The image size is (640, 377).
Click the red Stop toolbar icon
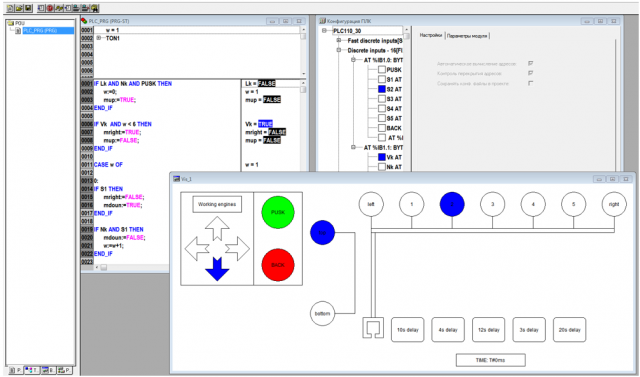[50, 8]
